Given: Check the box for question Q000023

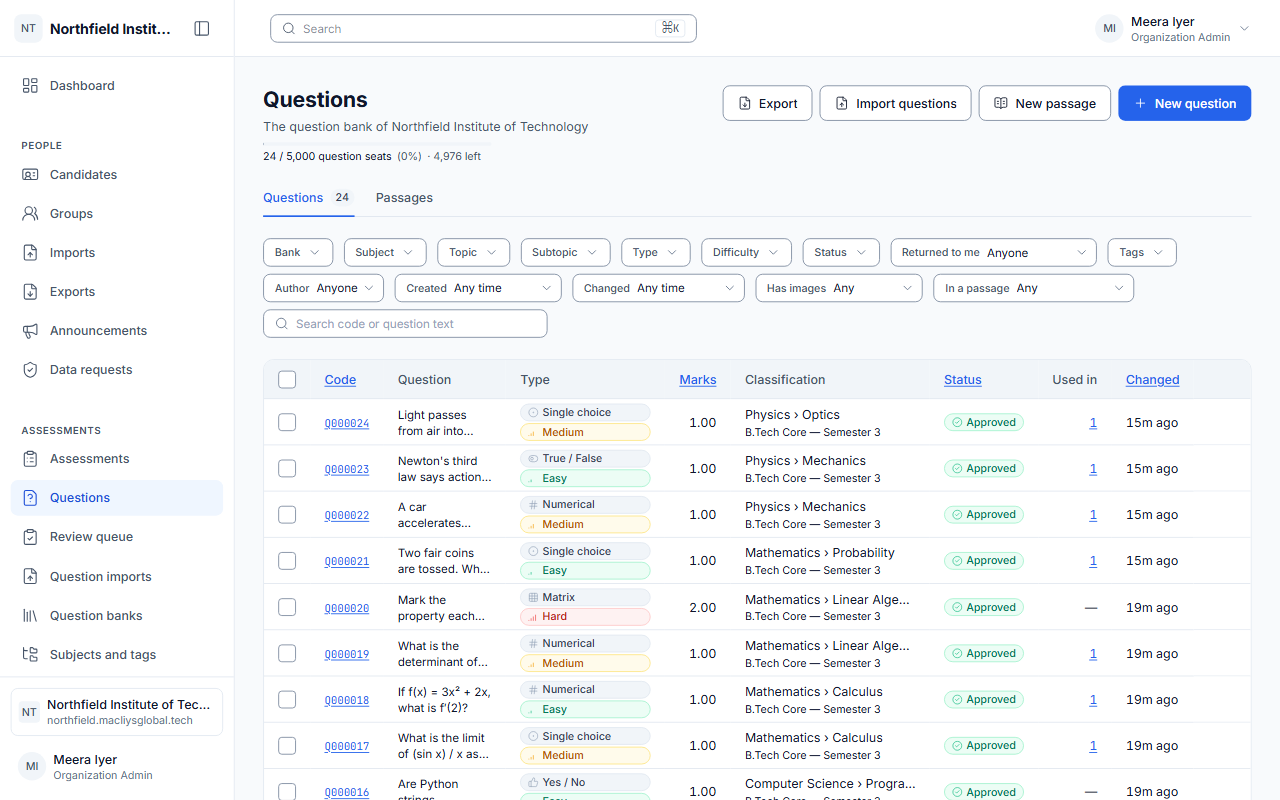Looking at the screenshot, I should click(x=287, y=469).
